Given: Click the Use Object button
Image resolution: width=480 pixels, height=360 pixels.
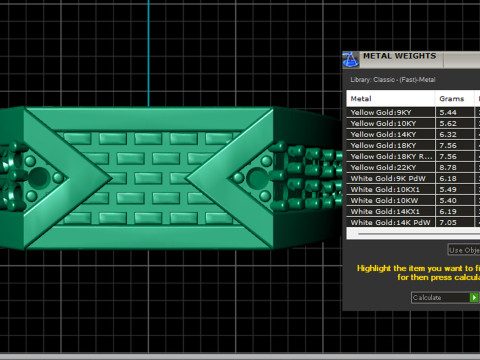Looking at the screenshot, I should (464, 250).
